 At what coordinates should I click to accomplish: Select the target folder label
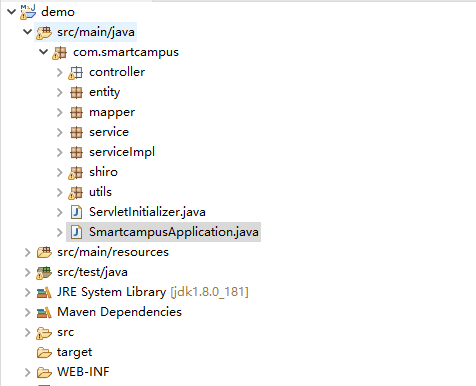tap(74, 352)
